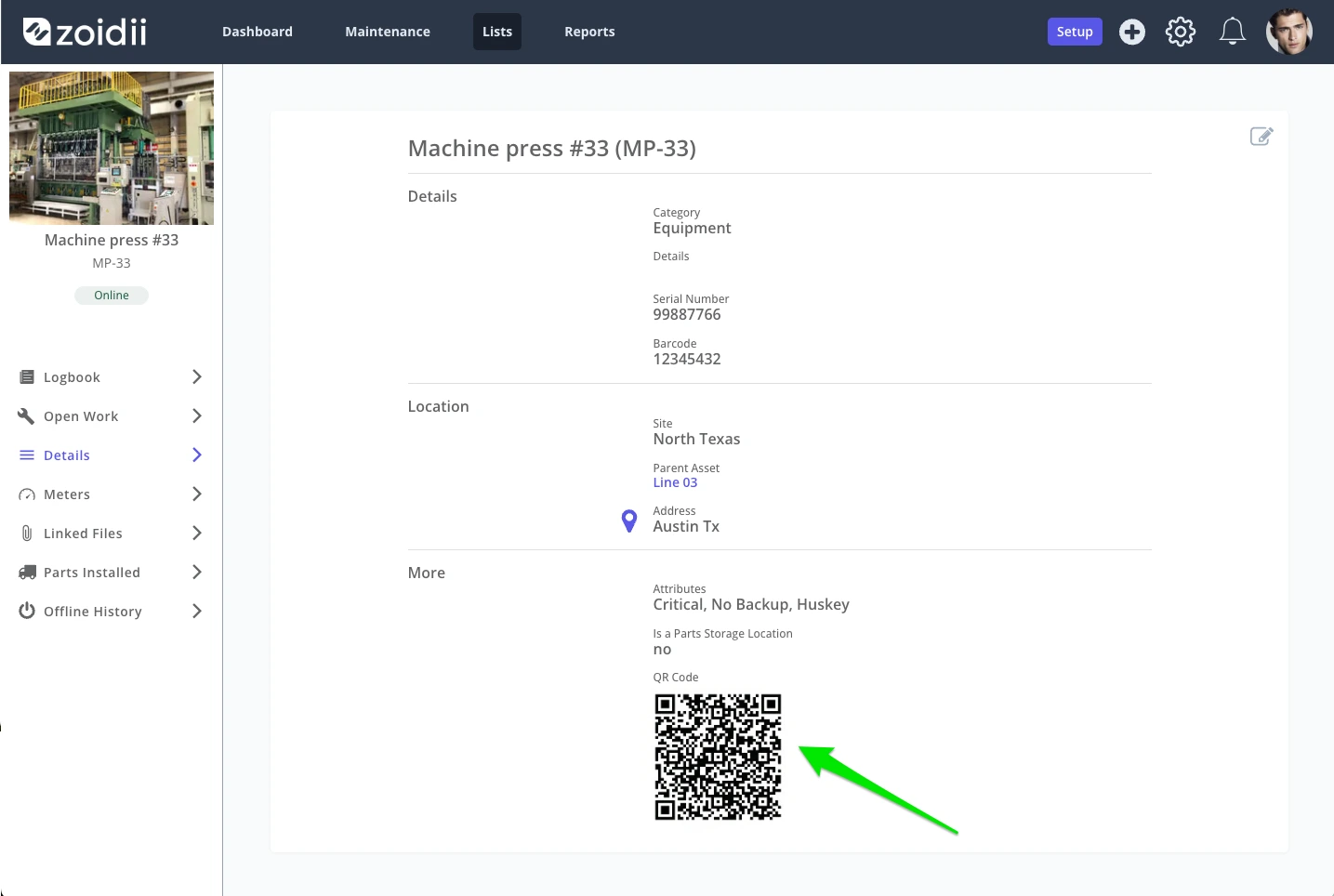Click the Offline History power icon
Image resolution: width=1334 pixels, height=896 pixels.
point(27,611)
